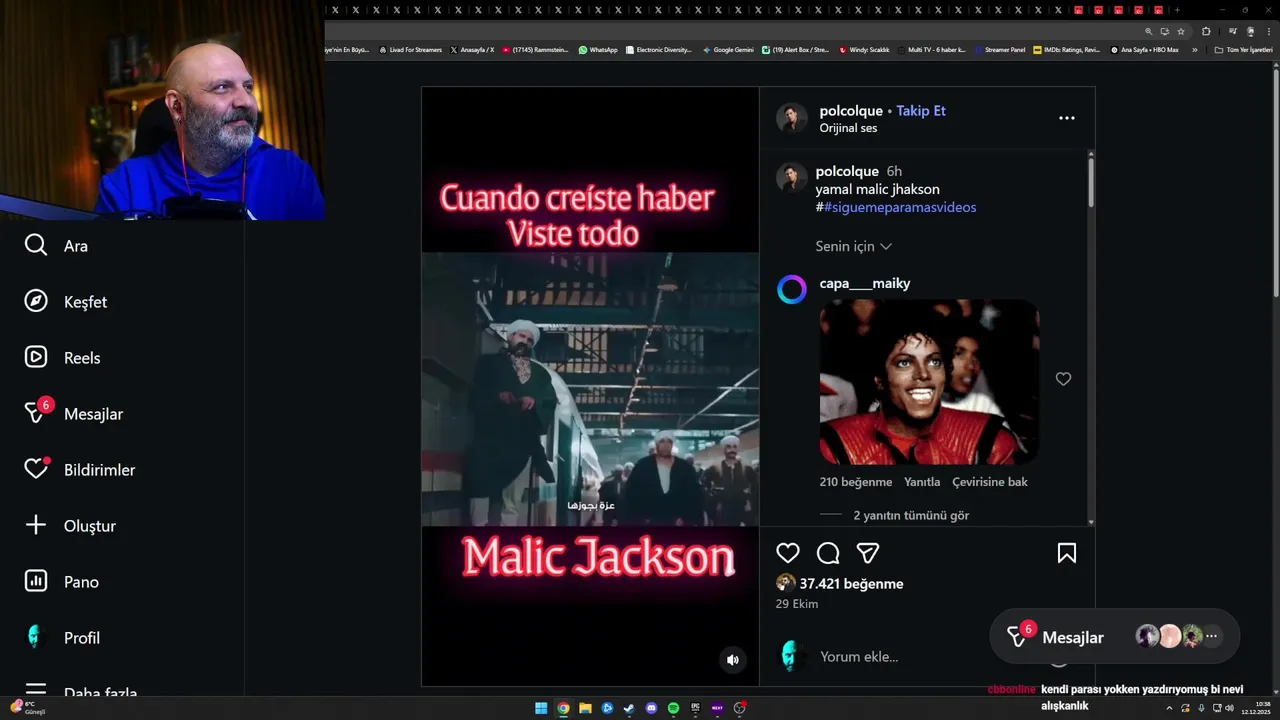The height and width of the screenshot is (720, 1280).
Task: Open Steam from taskbar
Action: click(629, 708)
